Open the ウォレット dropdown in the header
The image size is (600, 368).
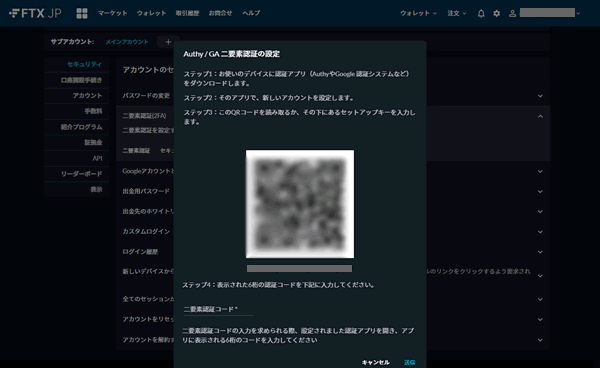[x=418, y=13]
